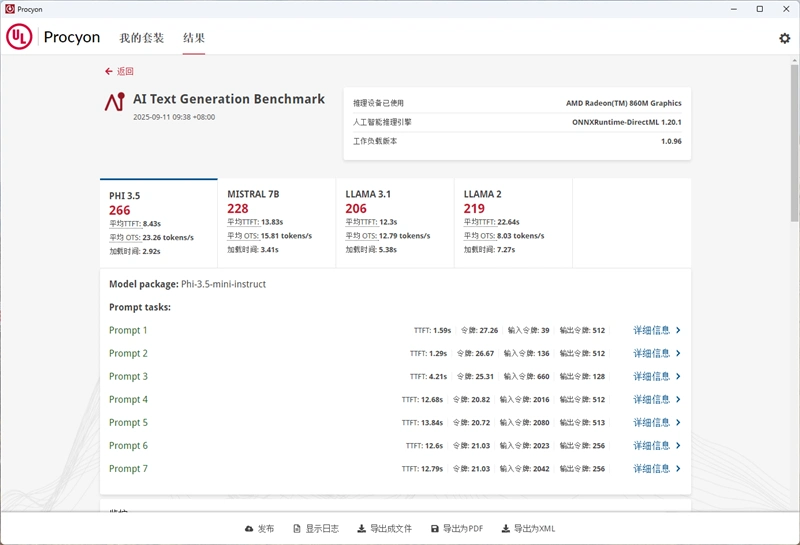Click the 导出成文件 button
The height and width of the screenshot is (545, 800).
[x=385, y=529]
